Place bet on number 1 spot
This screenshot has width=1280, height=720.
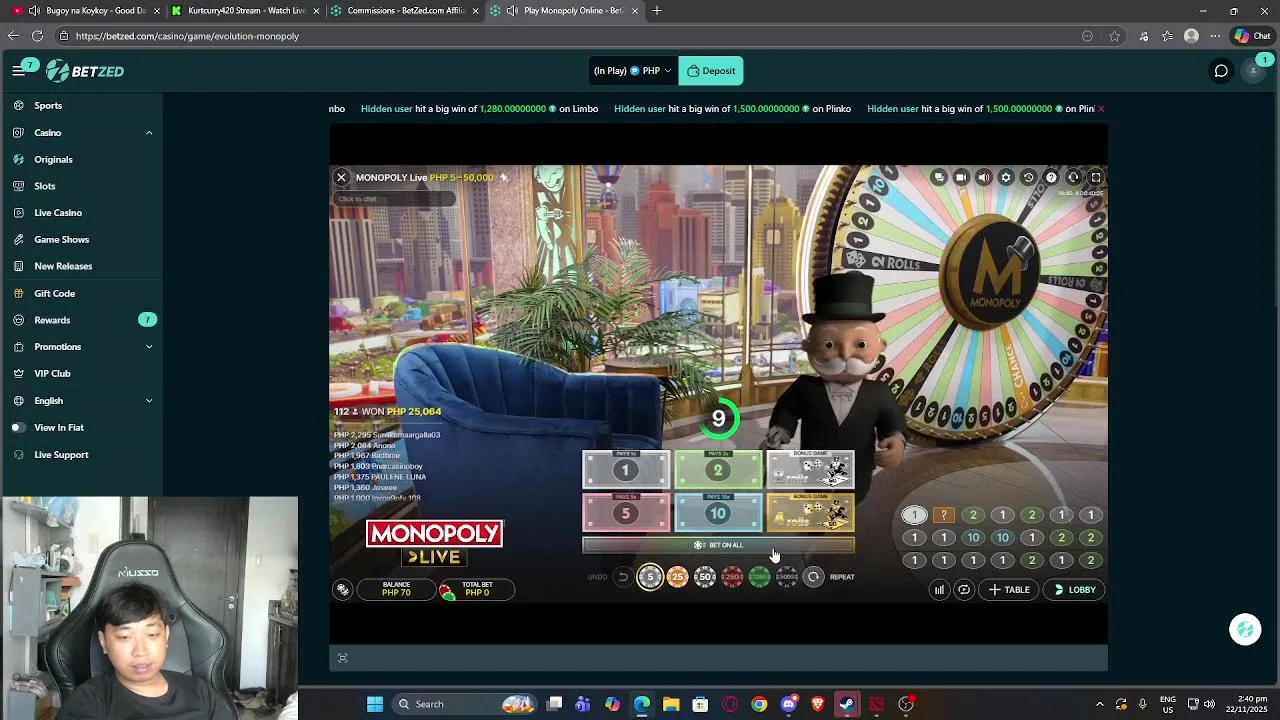click(626, 470)
